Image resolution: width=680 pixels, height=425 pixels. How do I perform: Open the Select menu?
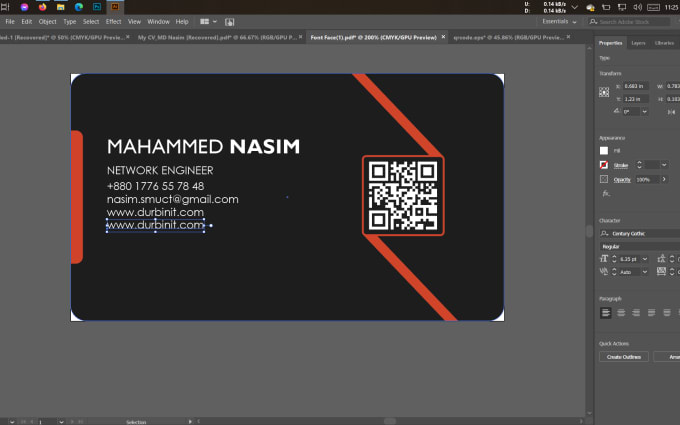click(91, 21)
